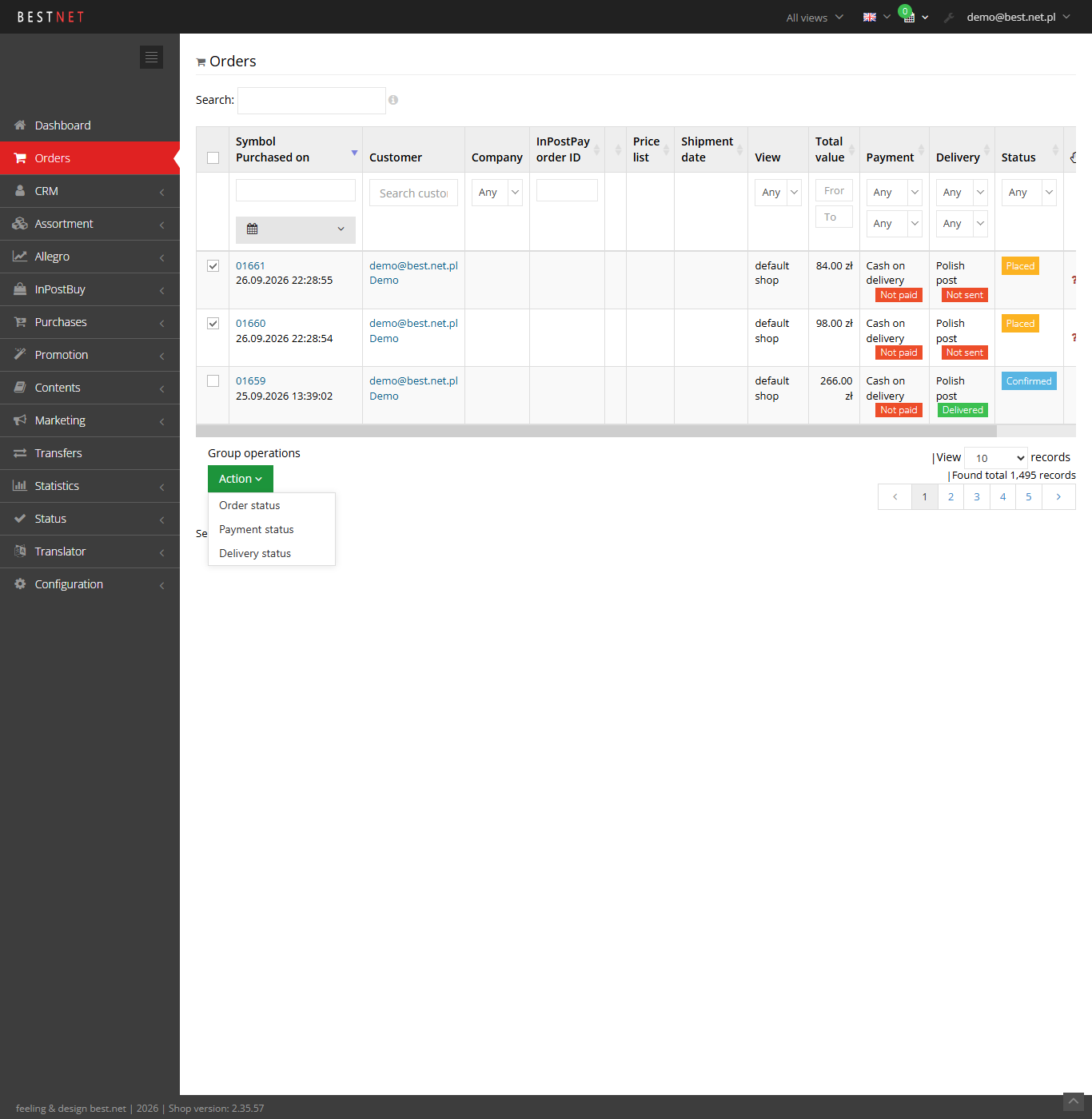Open the Status filter Any dropdown
Image resolution: width=1092 pixels, height=1119 pixels.
(1029, 193)
